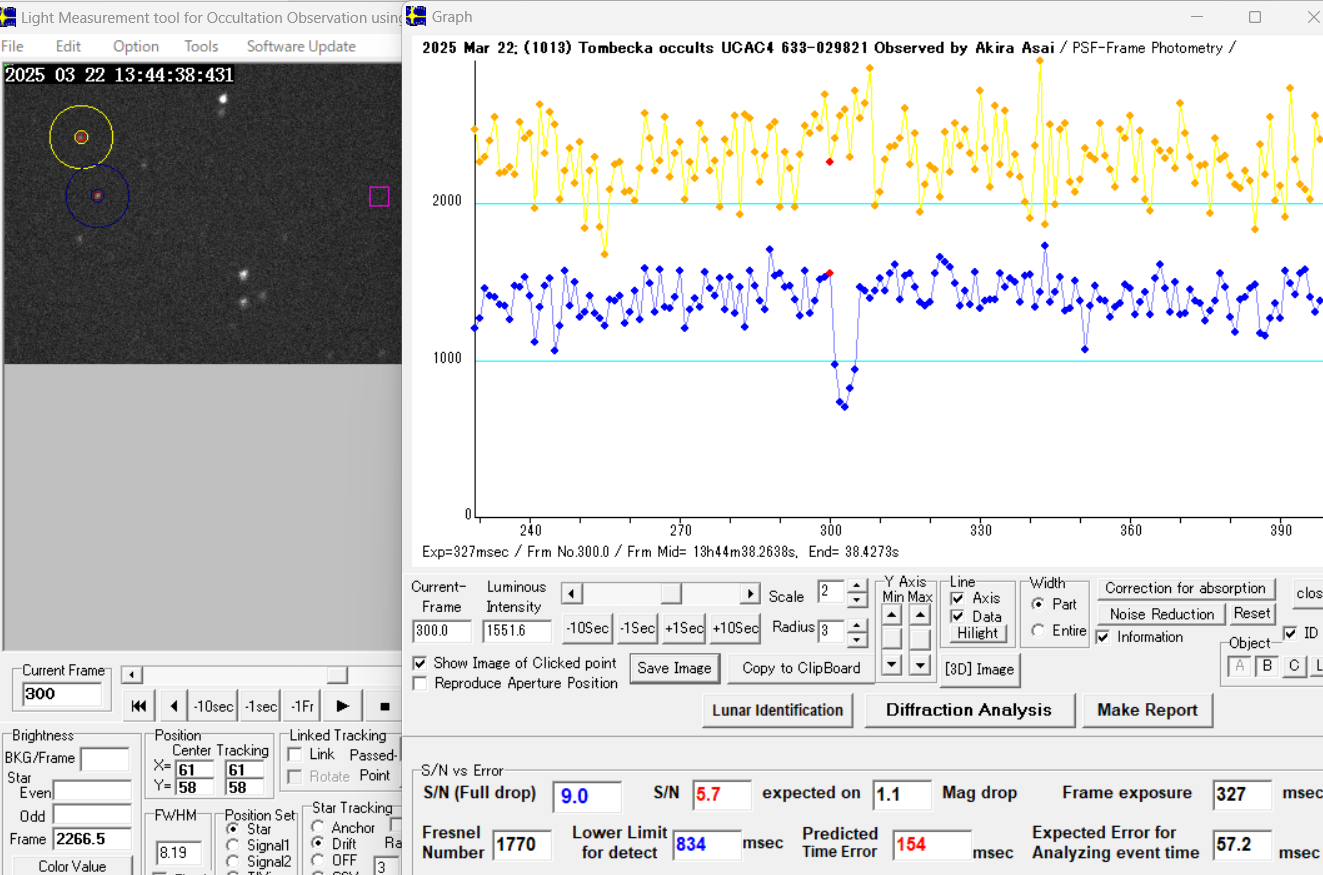Jump to first frame with rewind icon
Viewport: 1323px width, 875px height.
point(139,706)
